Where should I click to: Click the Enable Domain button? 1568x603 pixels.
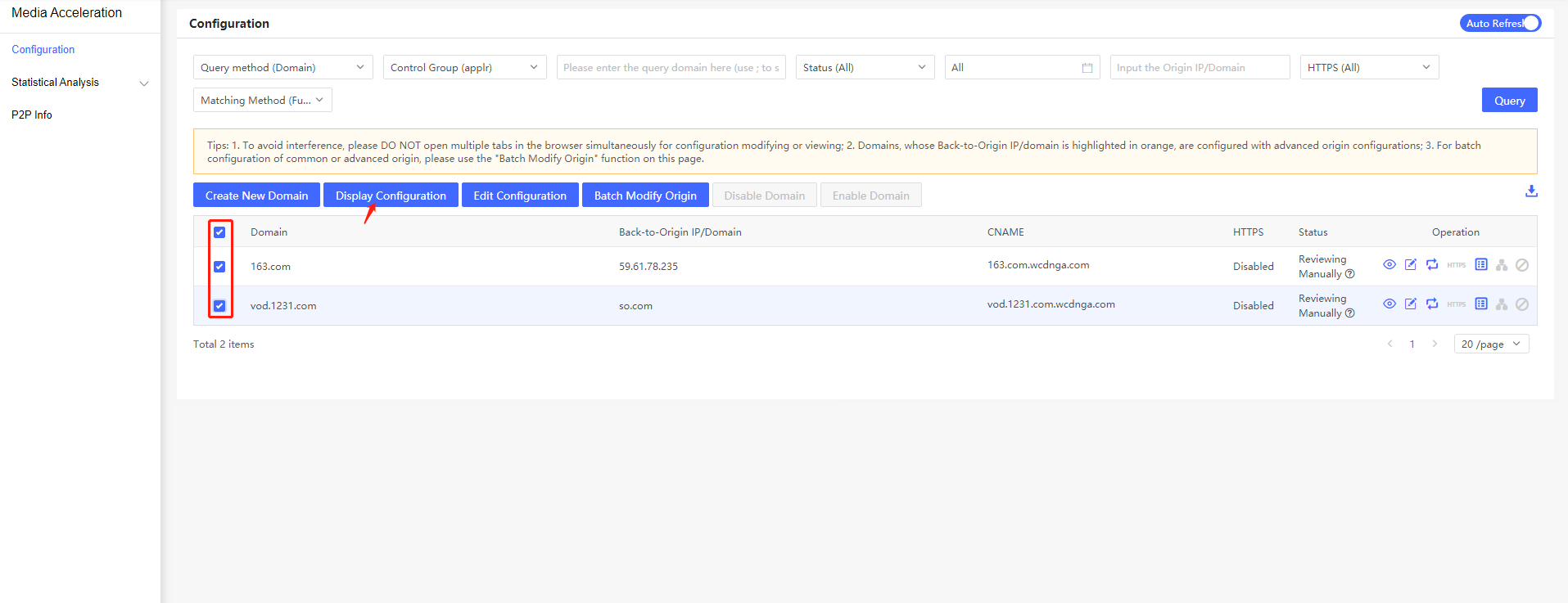click(x=871, y=195)
